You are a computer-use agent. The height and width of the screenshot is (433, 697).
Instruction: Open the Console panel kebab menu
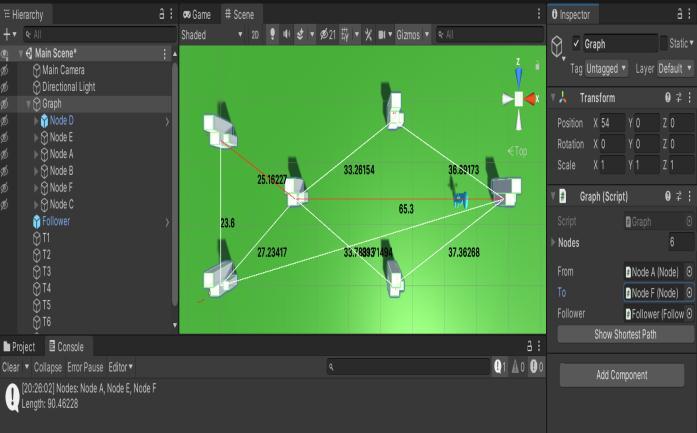[x=539, y=346]
